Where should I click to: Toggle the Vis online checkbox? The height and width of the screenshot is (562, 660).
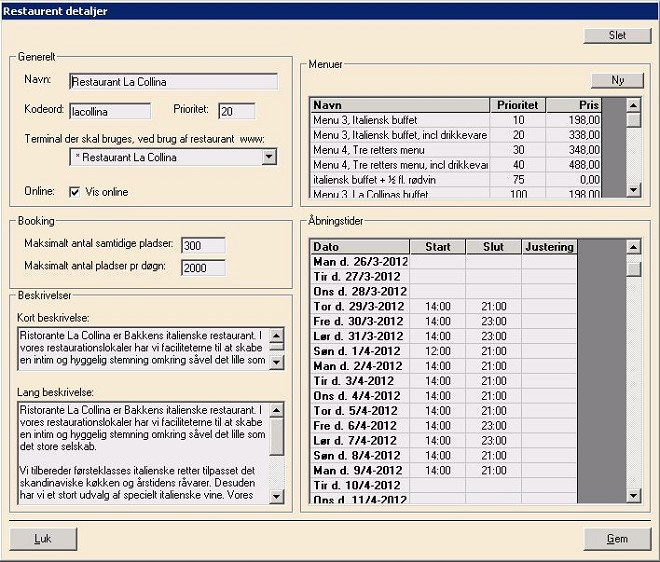pyautogui.click(x=75, y=192)
